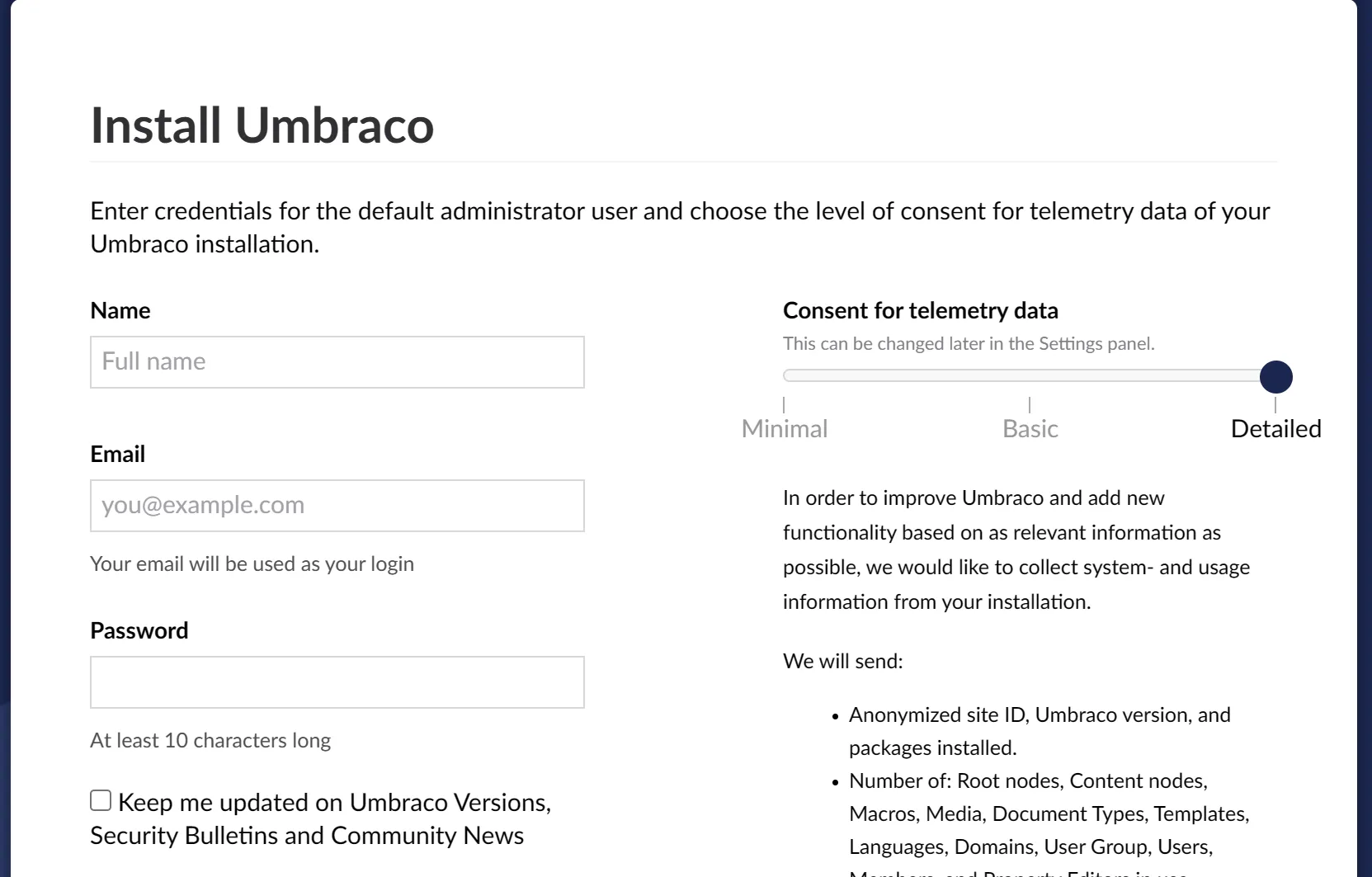This screenshot has width=1372, height=877.
Task: Enable the Keep me updated checkbox
Action: [x=101, y=801]
